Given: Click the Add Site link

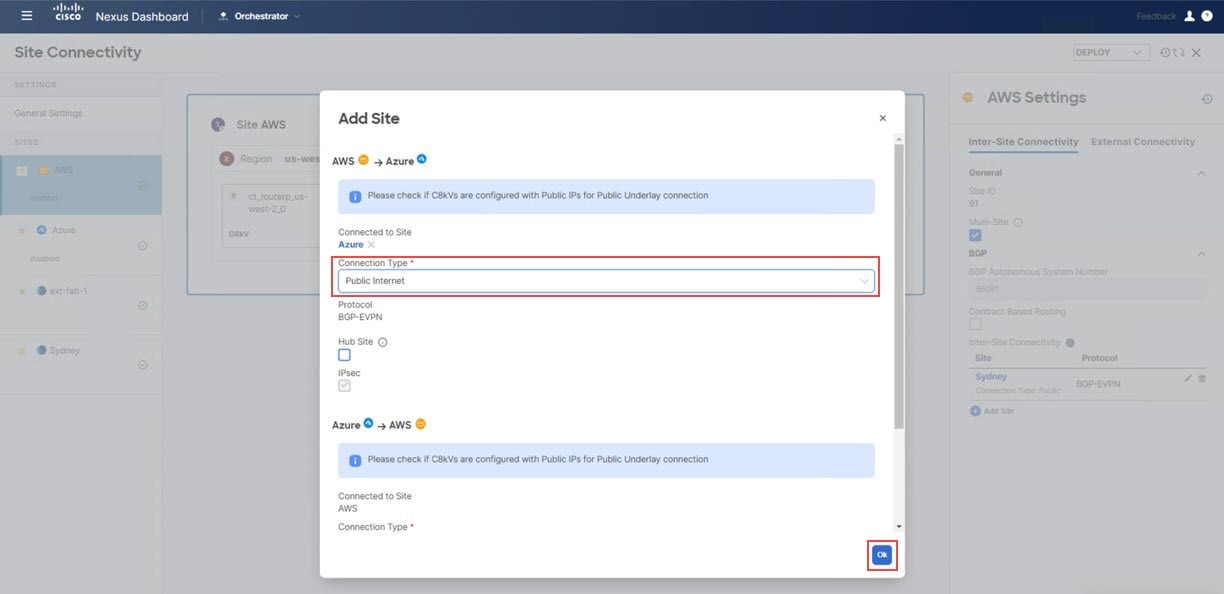Looking at the screenshot, I should click(x=999, y=411).
